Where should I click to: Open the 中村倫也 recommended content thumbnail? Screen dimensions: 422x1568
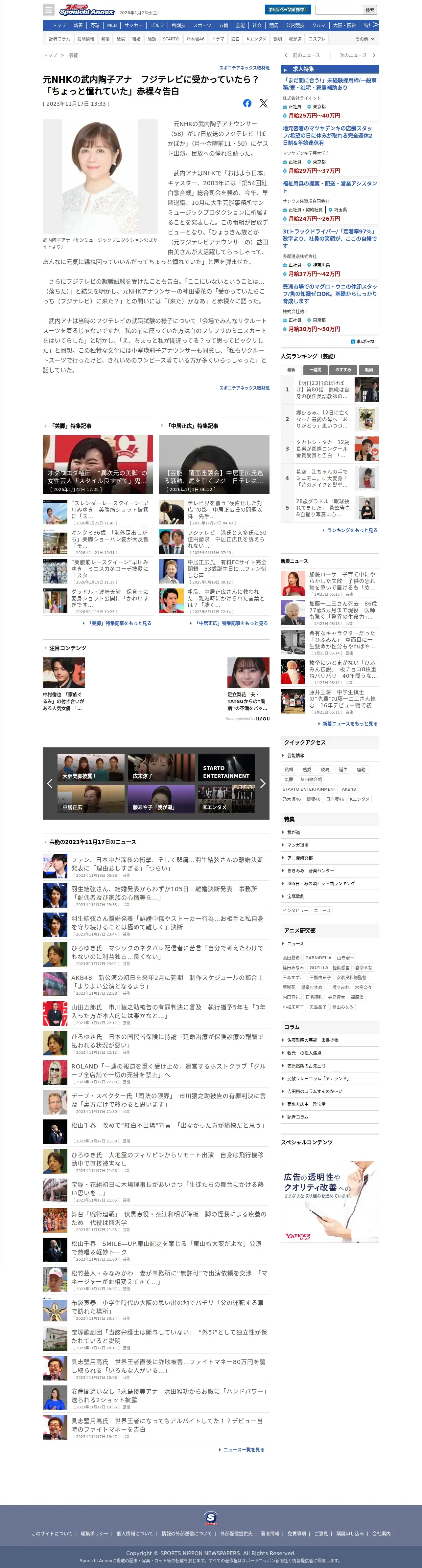[64, 673]
